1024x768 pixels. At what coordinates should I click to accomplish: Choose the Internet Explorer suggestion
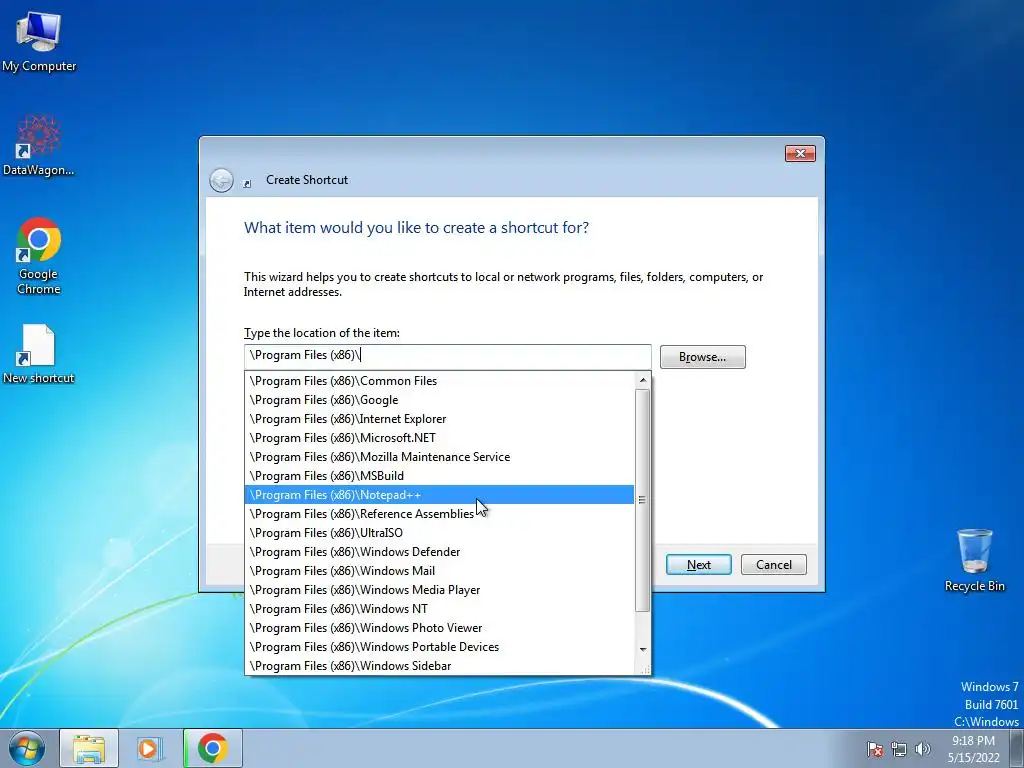click(x=439, y=419)
